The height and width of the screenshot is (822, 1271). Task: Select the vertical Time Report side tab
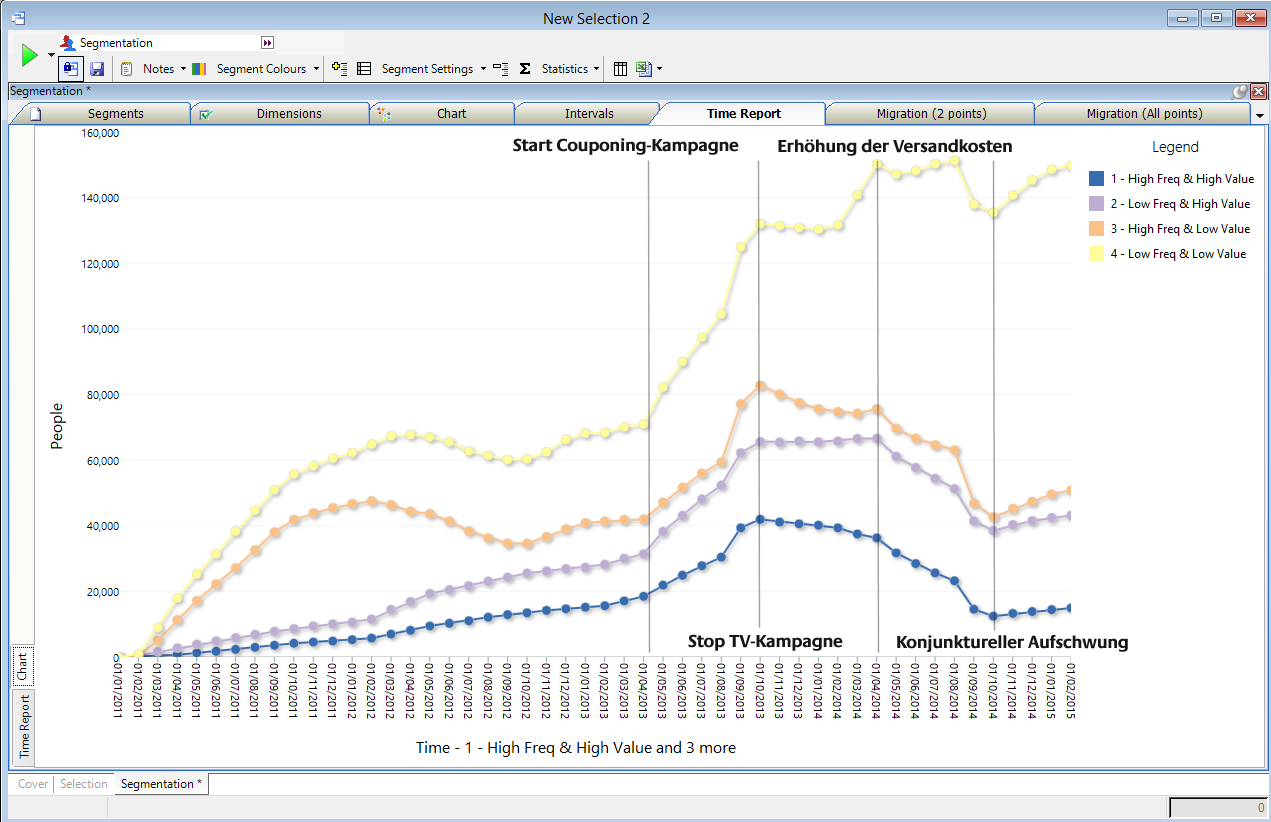pyautogui.click(x=23, y=727)
